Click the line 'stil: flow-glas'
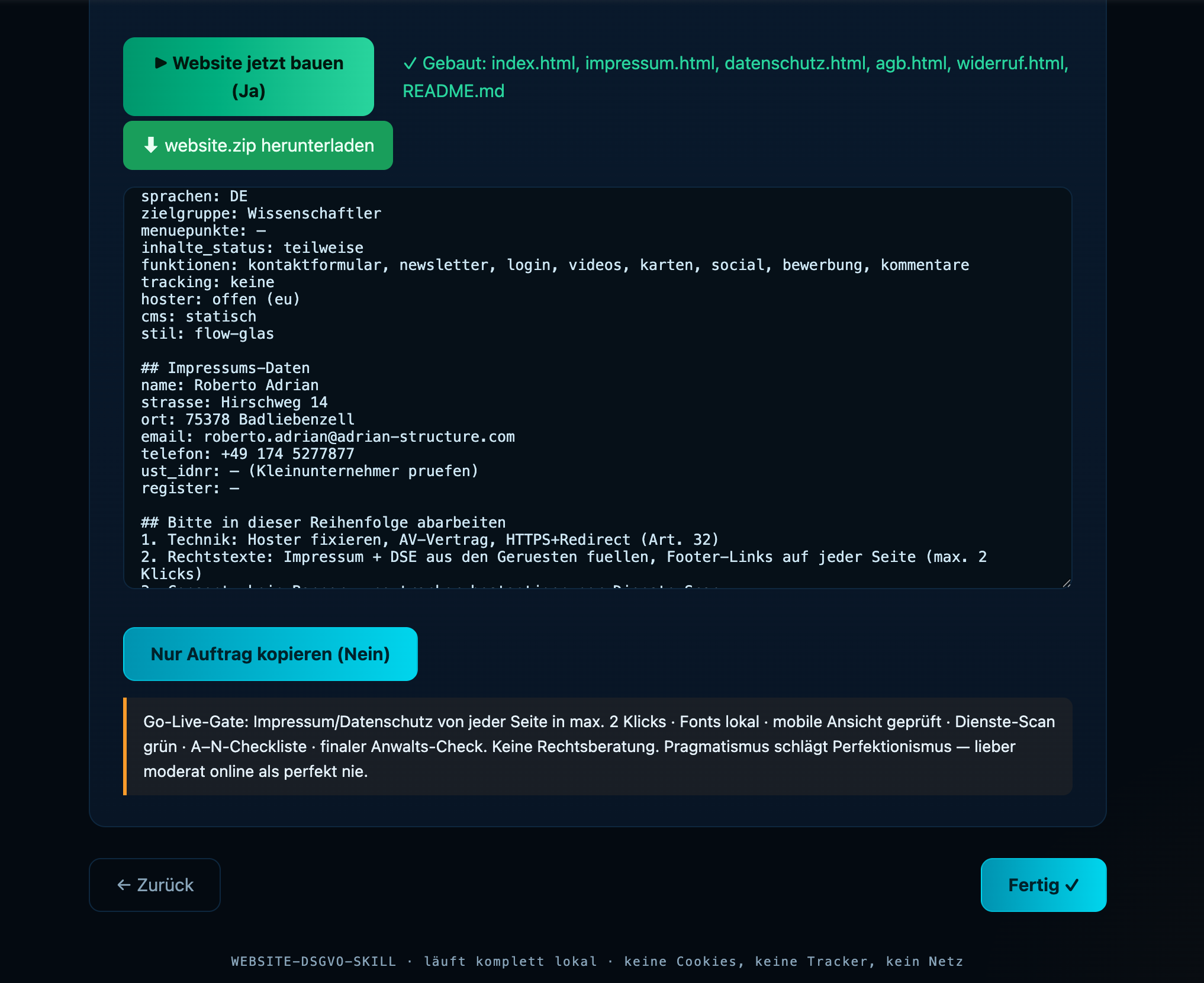Image resolution: width=1204 pixels, height=983 pixels. point(208,333)
